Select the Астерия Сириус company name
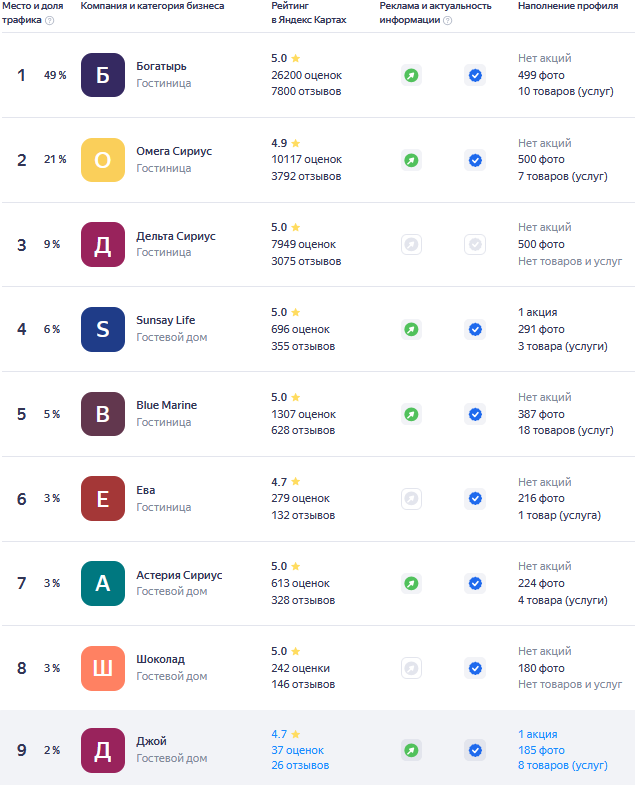The width and height of the screenshot is (635, 785). point(179,575)
